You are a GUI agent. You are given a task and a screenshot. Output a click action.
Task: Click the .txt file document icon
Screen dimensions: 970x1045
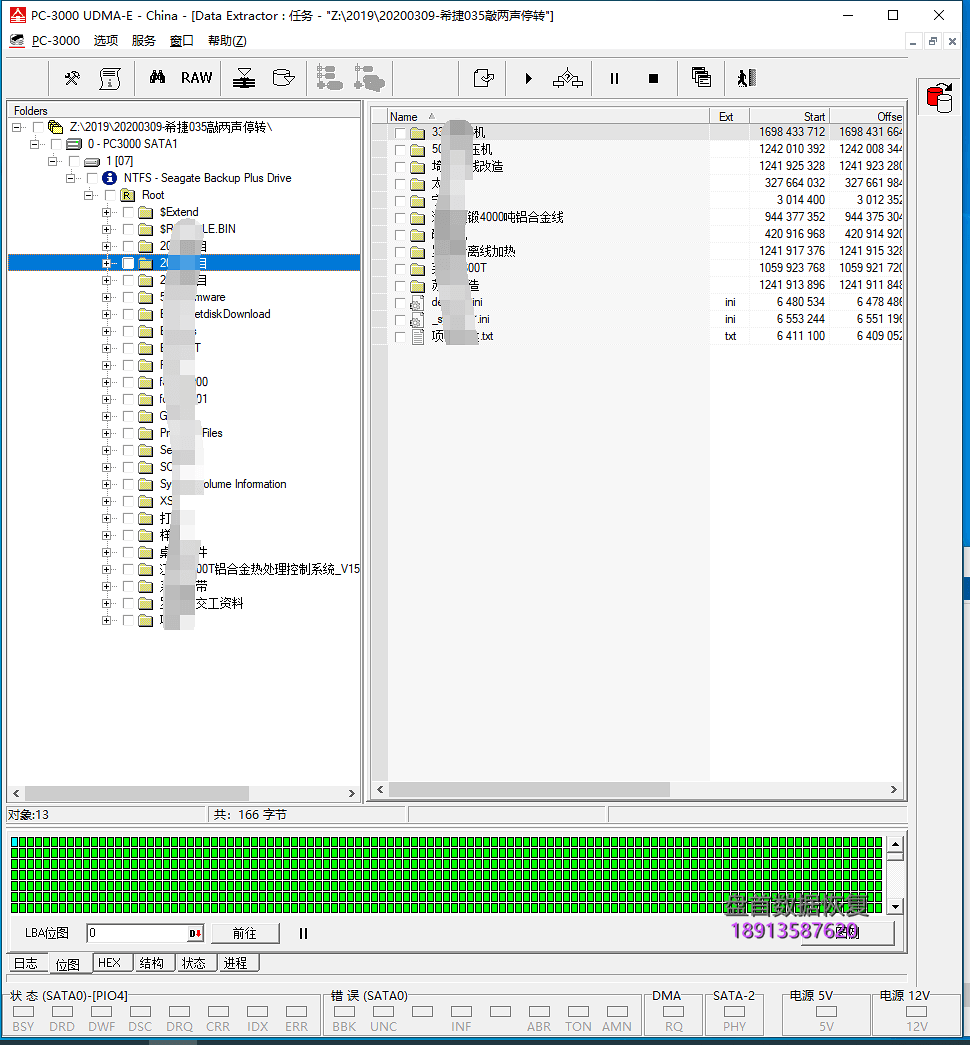pyautogui.click(x=417, y=337)
